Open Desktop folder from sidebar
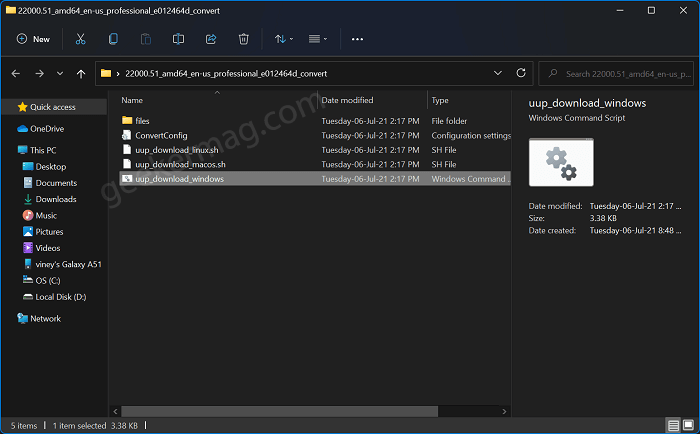Viewport: 700px width, 434px height. click(x=44, y=167)
